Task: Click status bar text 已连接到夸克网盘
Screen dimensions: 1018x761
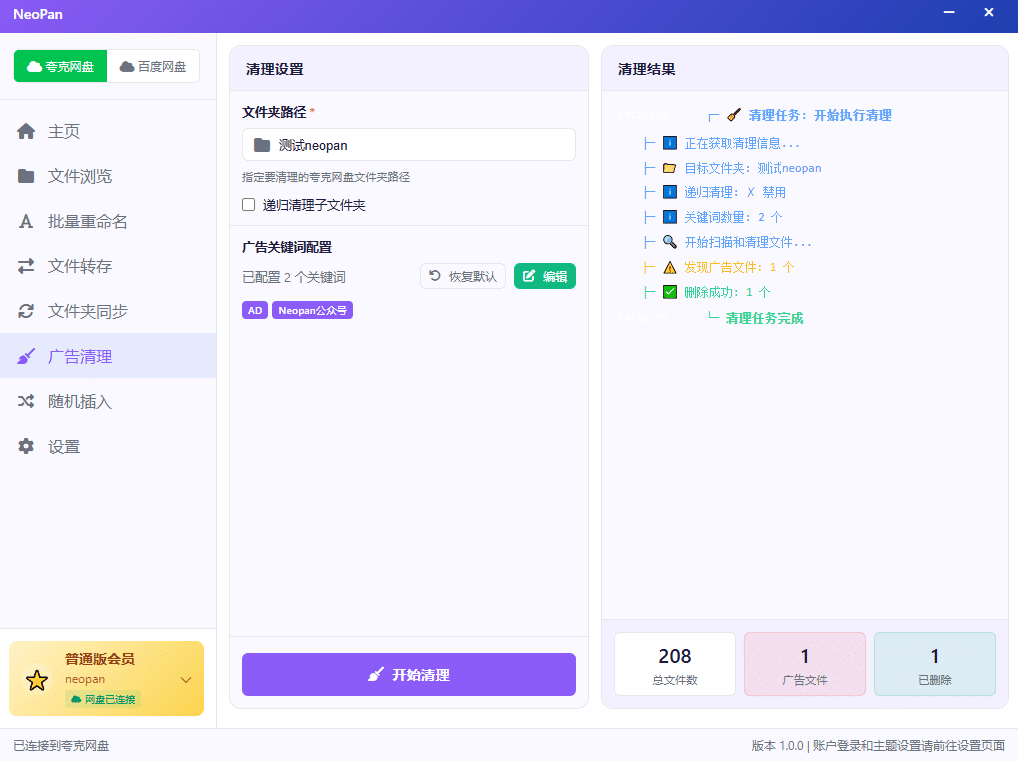Action: tap(61, 745)
